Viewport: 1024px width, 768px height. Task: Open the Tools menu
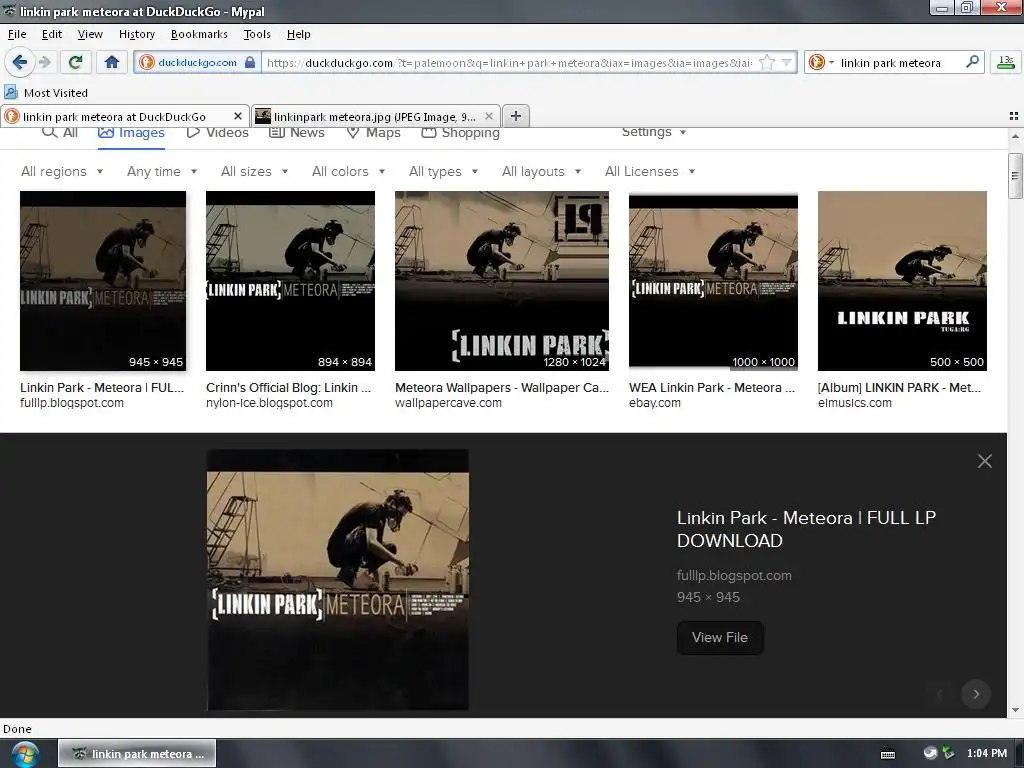point(257,34)
